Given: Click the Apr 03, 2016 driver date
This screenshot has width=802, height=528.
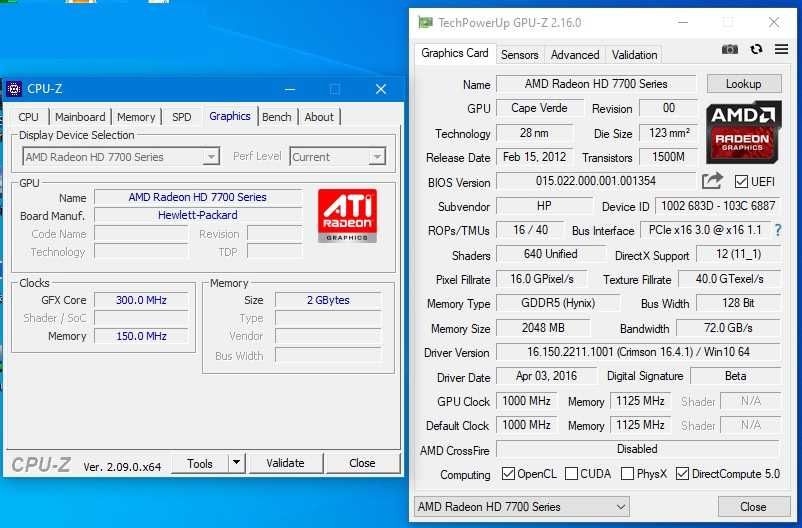Looking at the screenshot, I should (547, 376).
